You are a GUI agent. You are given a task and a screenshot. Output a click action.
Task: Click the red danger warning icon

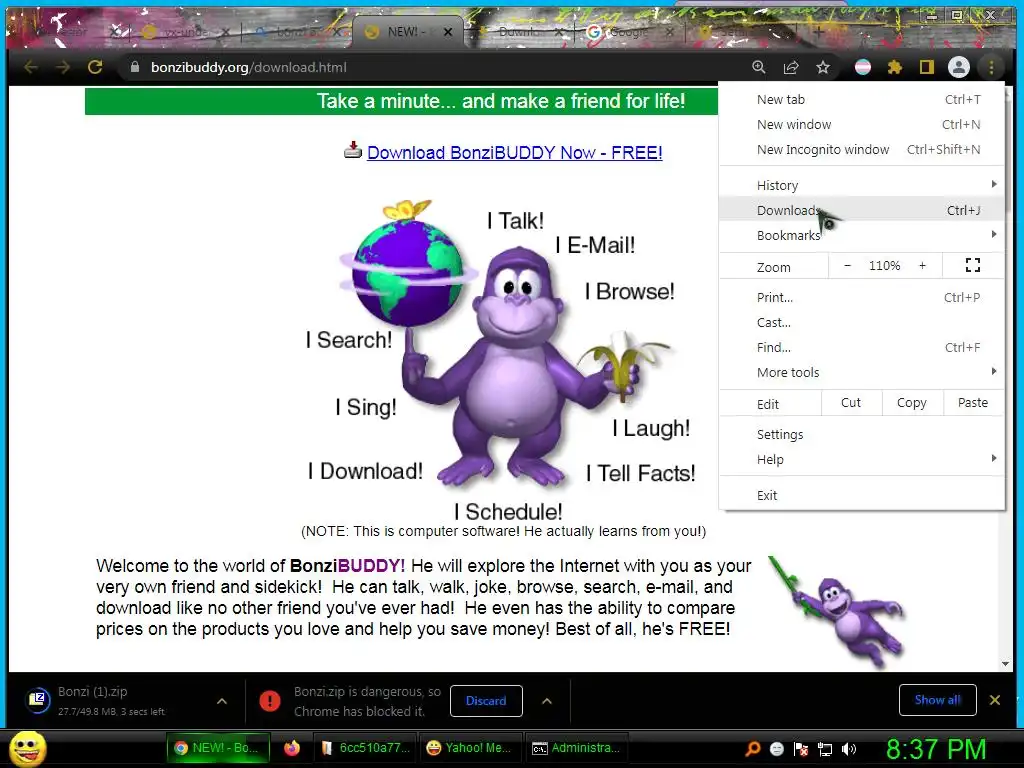[x=270, y=701]
